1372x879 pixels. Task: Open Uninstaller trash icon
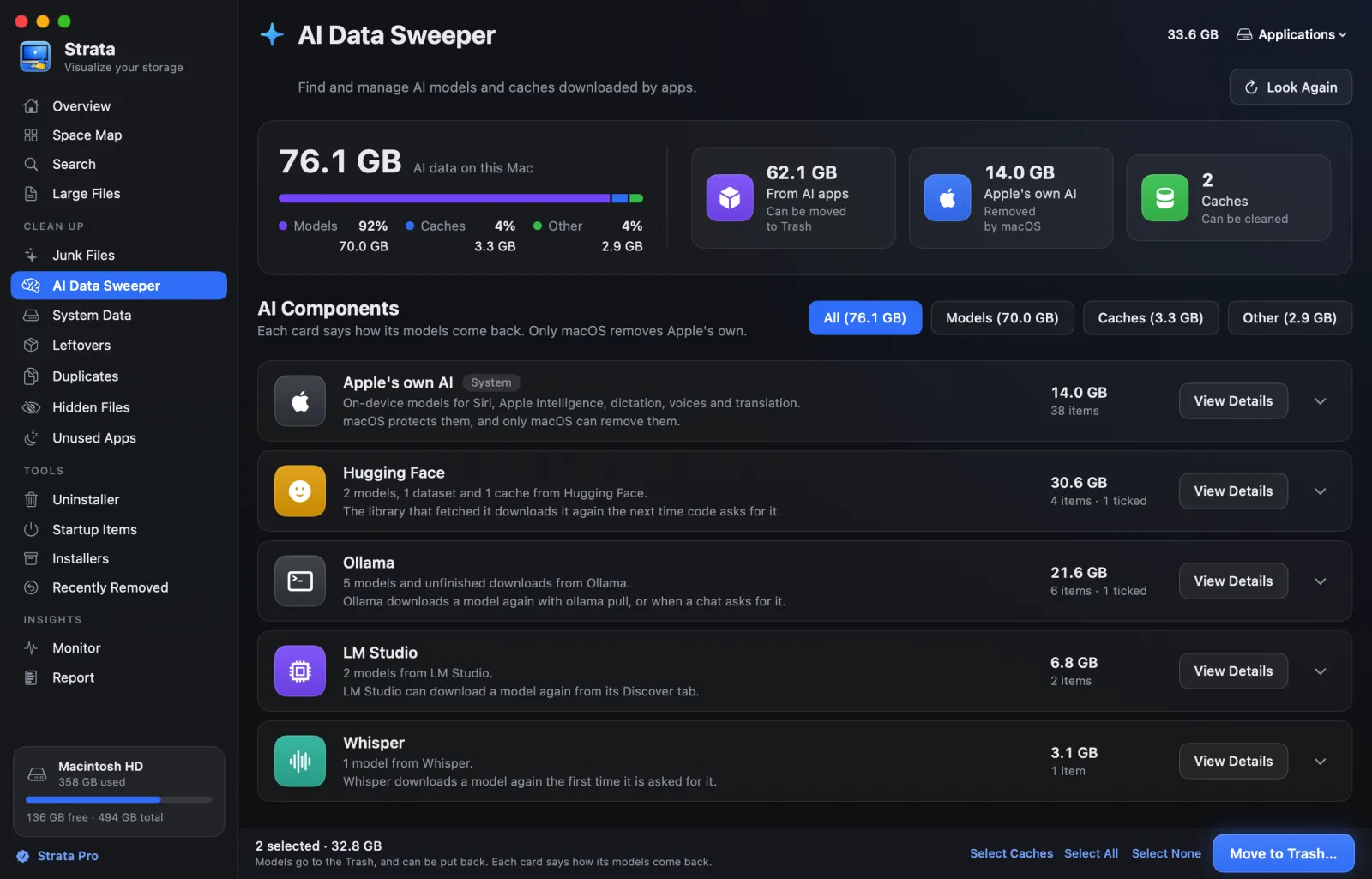(31, 500)
